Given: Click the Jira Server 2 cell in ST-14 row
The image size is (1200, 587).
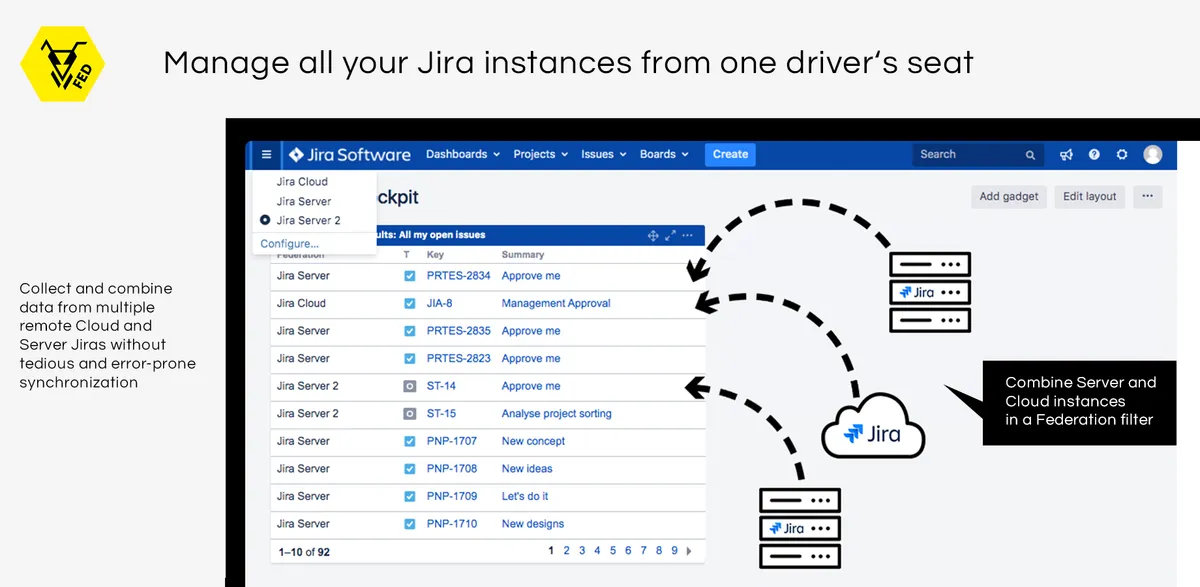Looking at the screenshot, I should pyautogui.click(x=308, y=386).
